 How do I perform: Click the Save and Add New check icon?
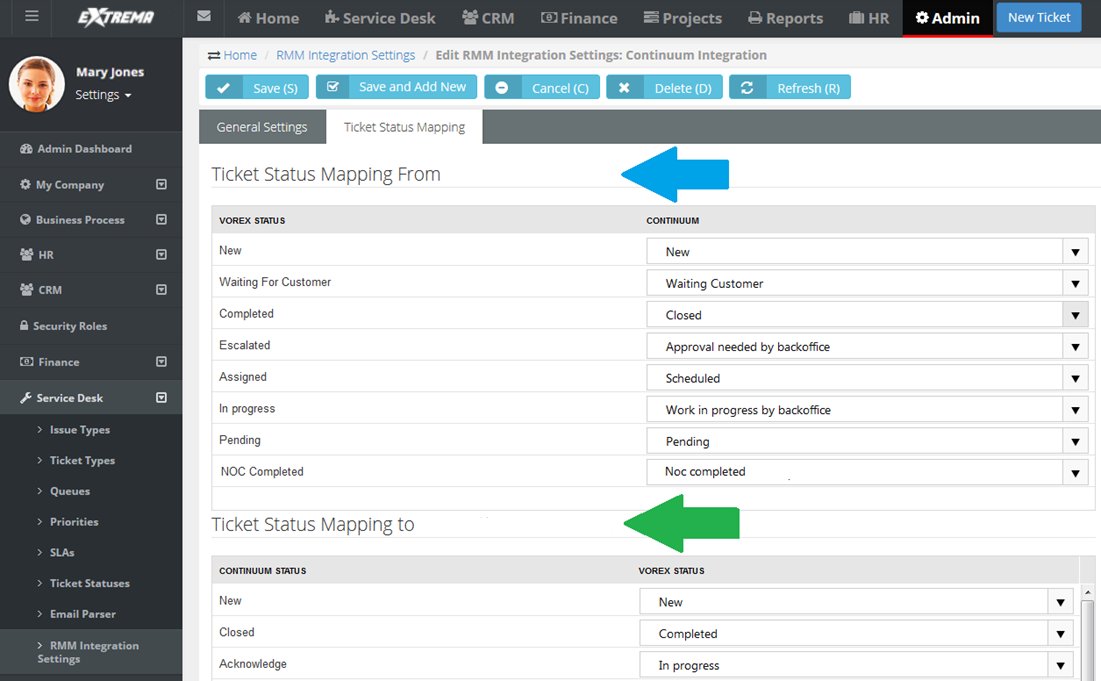click(x=333, y=86)
